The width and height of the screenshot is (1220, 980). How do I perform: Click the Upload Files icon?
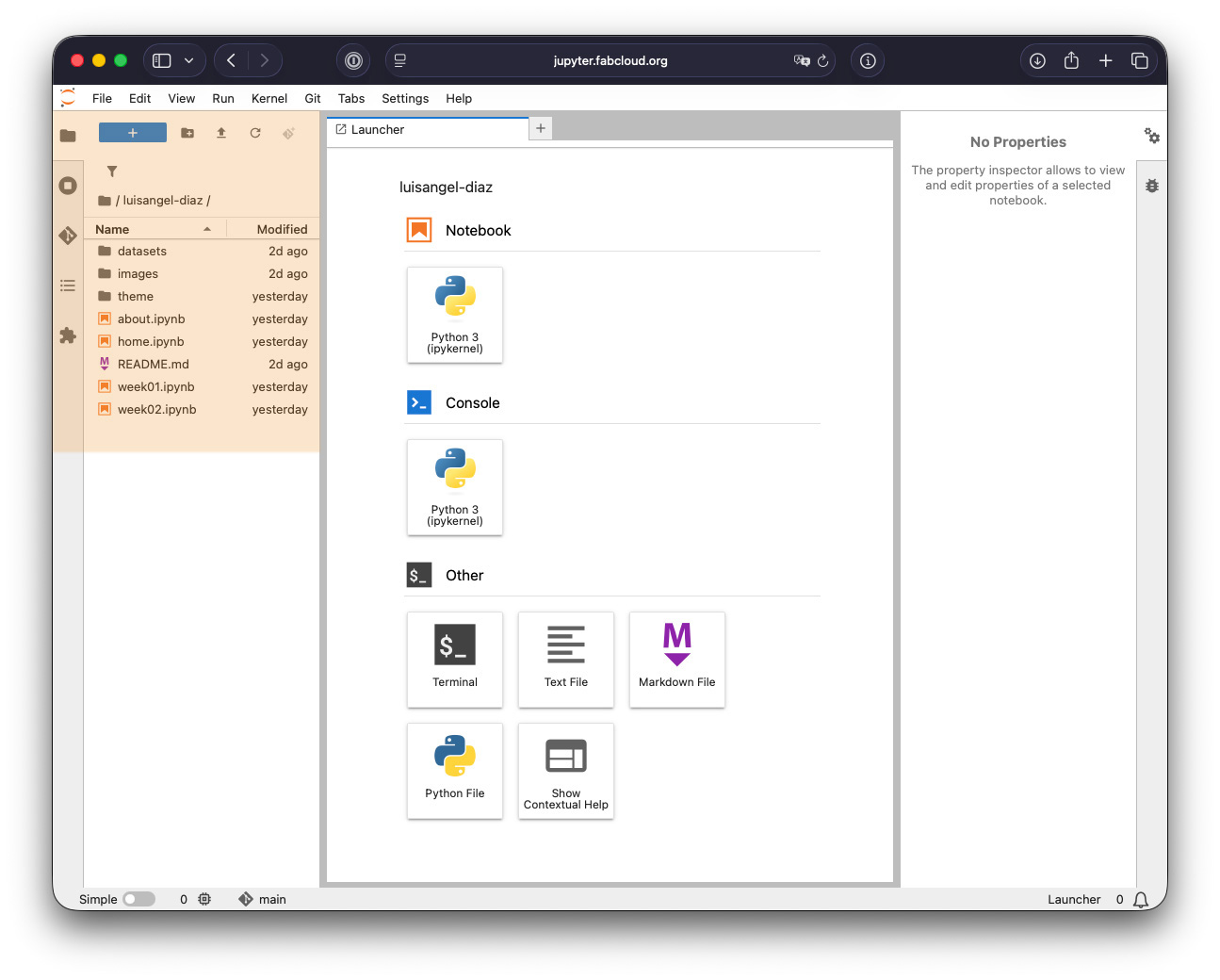click(x=221, y=133)
